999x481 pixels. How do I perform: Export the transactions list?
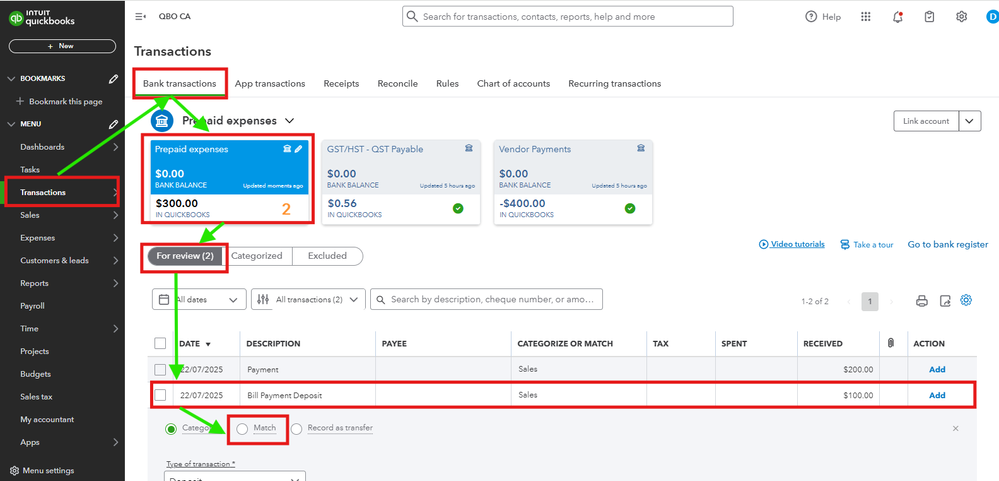(x=945, y=301)
